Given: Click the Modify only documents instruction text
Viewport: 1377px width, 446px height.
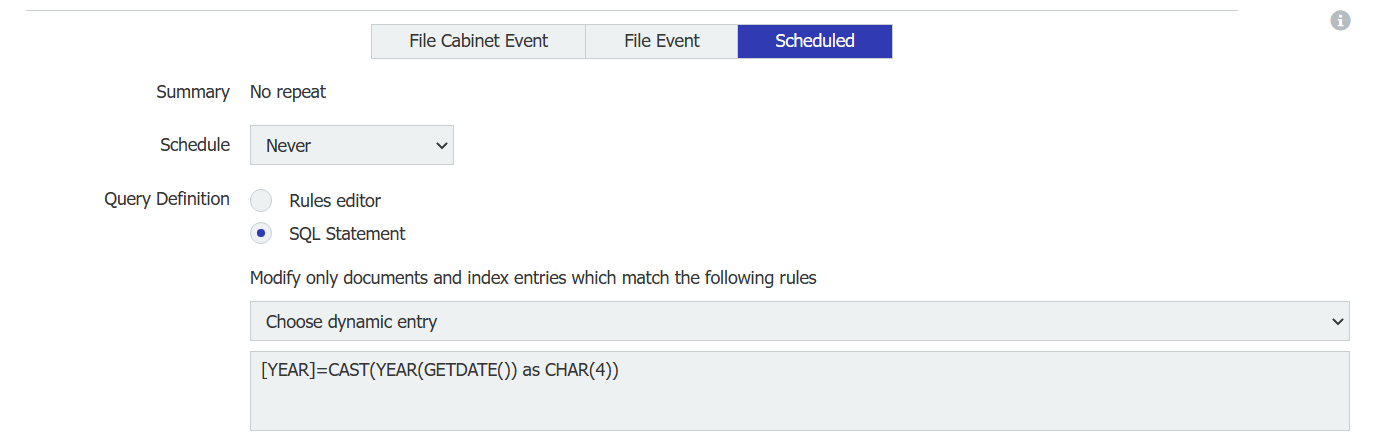Looking at the screenshot, I should tap(533, 278).
